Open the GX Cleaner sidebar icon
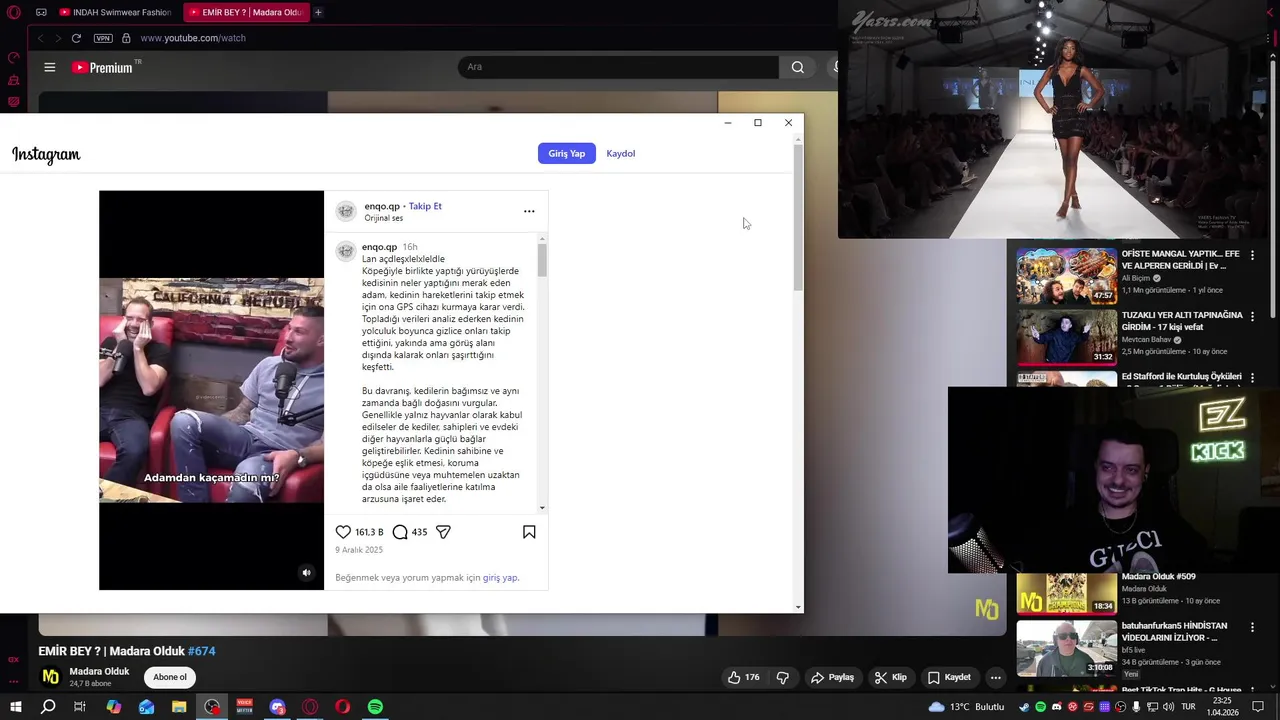 (x=13, y=80)
